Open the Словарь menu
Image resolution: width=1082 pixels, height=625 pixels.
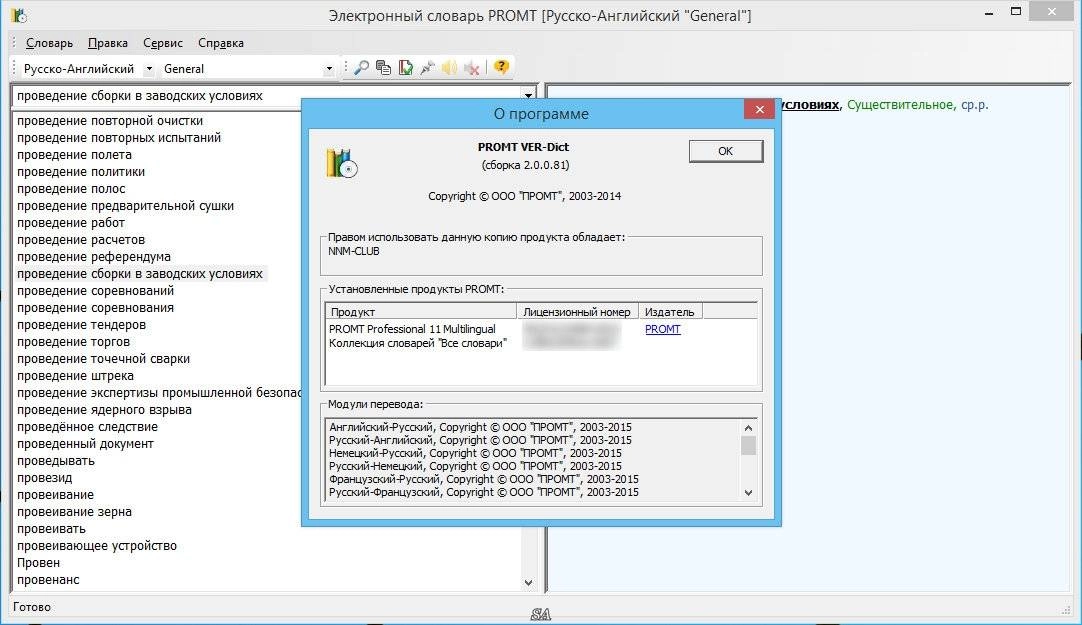click(x=49, y=43)
